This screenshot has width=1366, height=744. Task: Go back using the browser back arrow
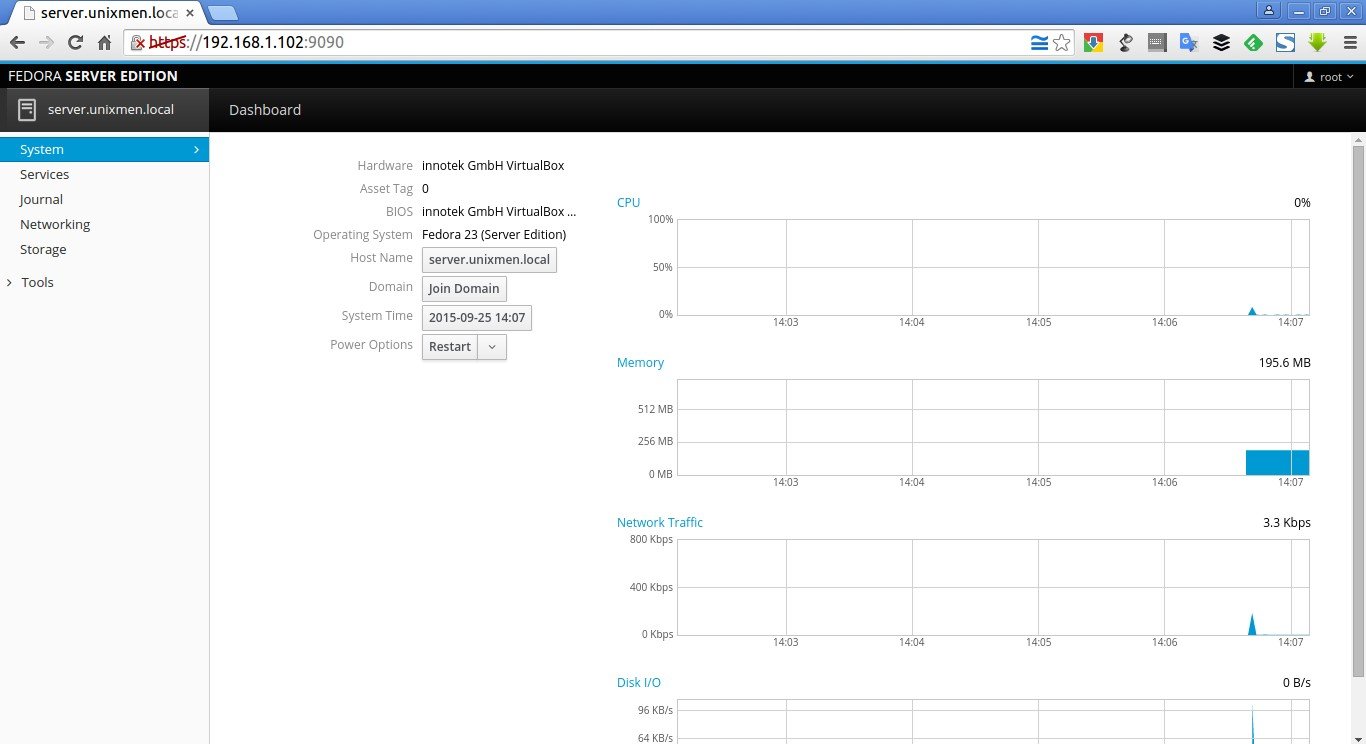17,43
